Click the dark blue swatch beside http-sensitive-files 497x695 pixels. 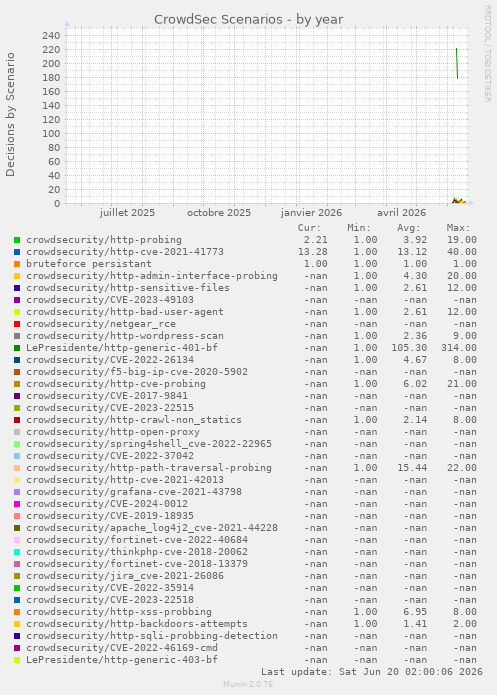click(17, 288)
